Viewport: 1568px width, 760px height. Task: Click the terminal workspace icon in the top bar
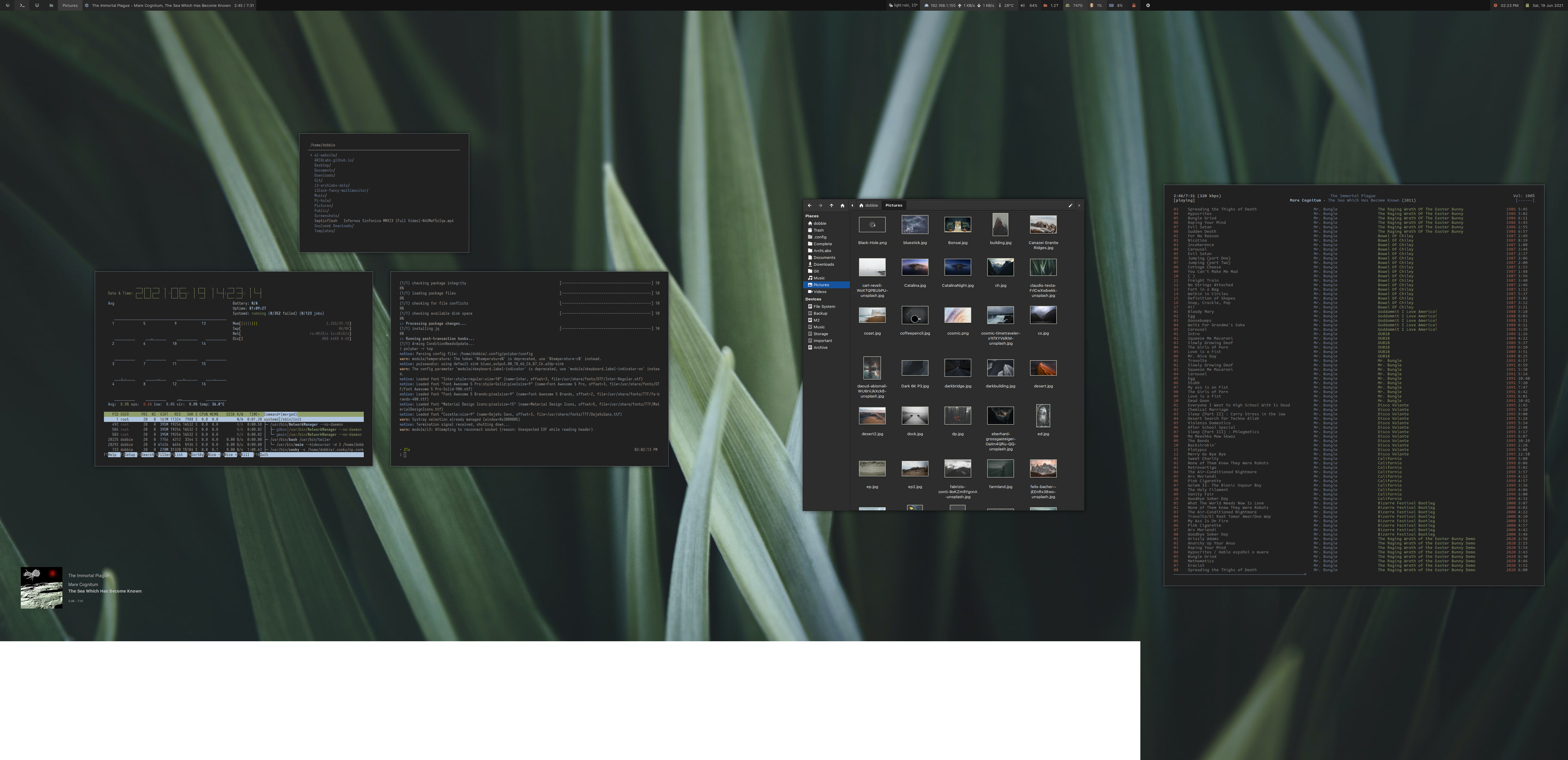(22, 5)
